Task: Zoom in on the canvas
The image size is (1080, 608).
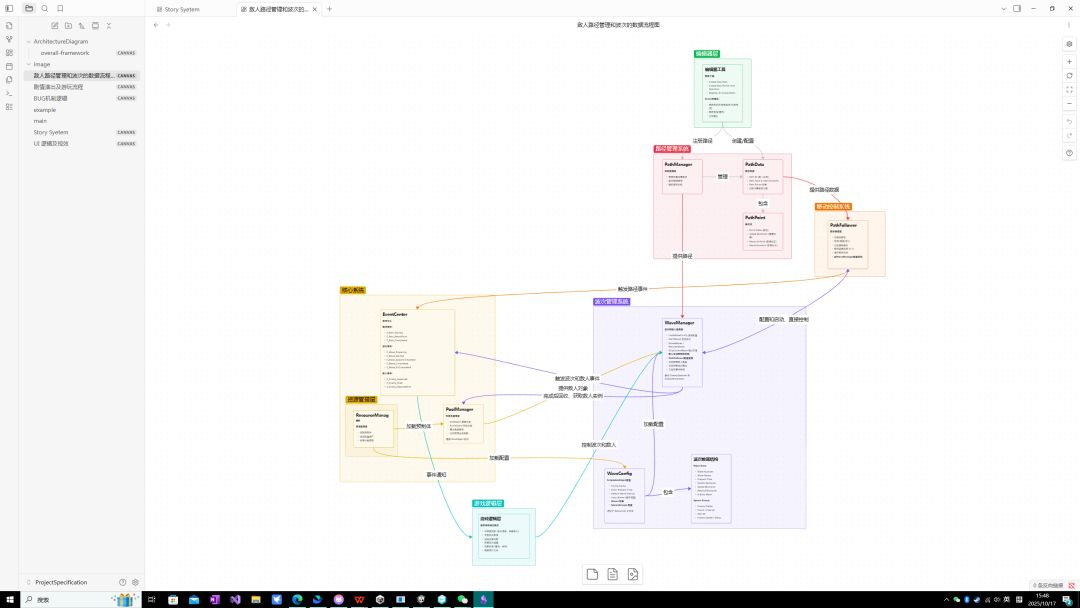Action: coord(1069,61)
